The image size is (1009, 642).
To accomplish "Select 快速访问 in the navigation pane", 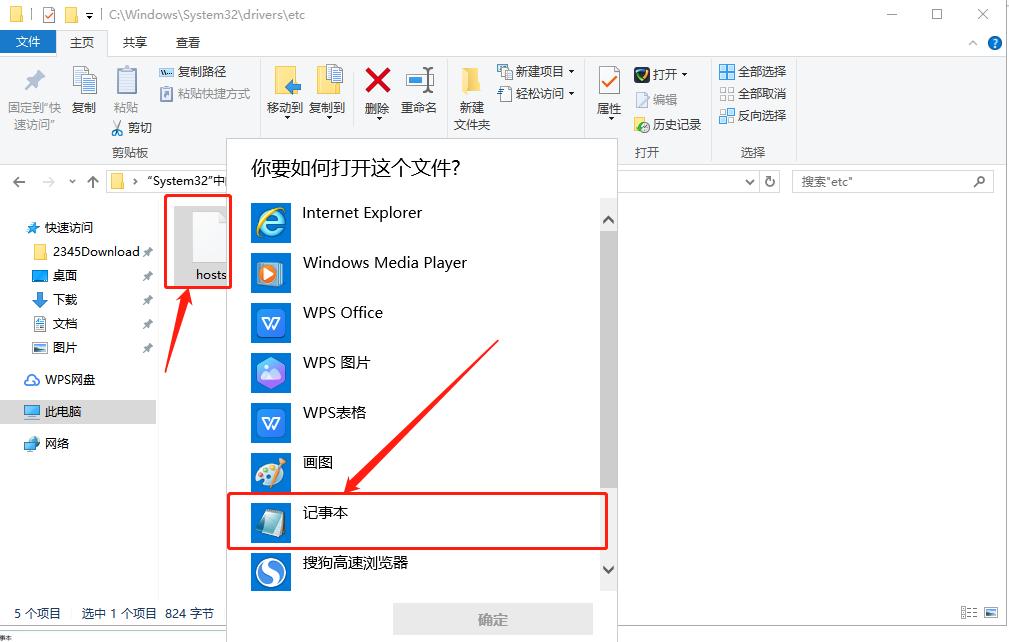I will tap(60, 228).
